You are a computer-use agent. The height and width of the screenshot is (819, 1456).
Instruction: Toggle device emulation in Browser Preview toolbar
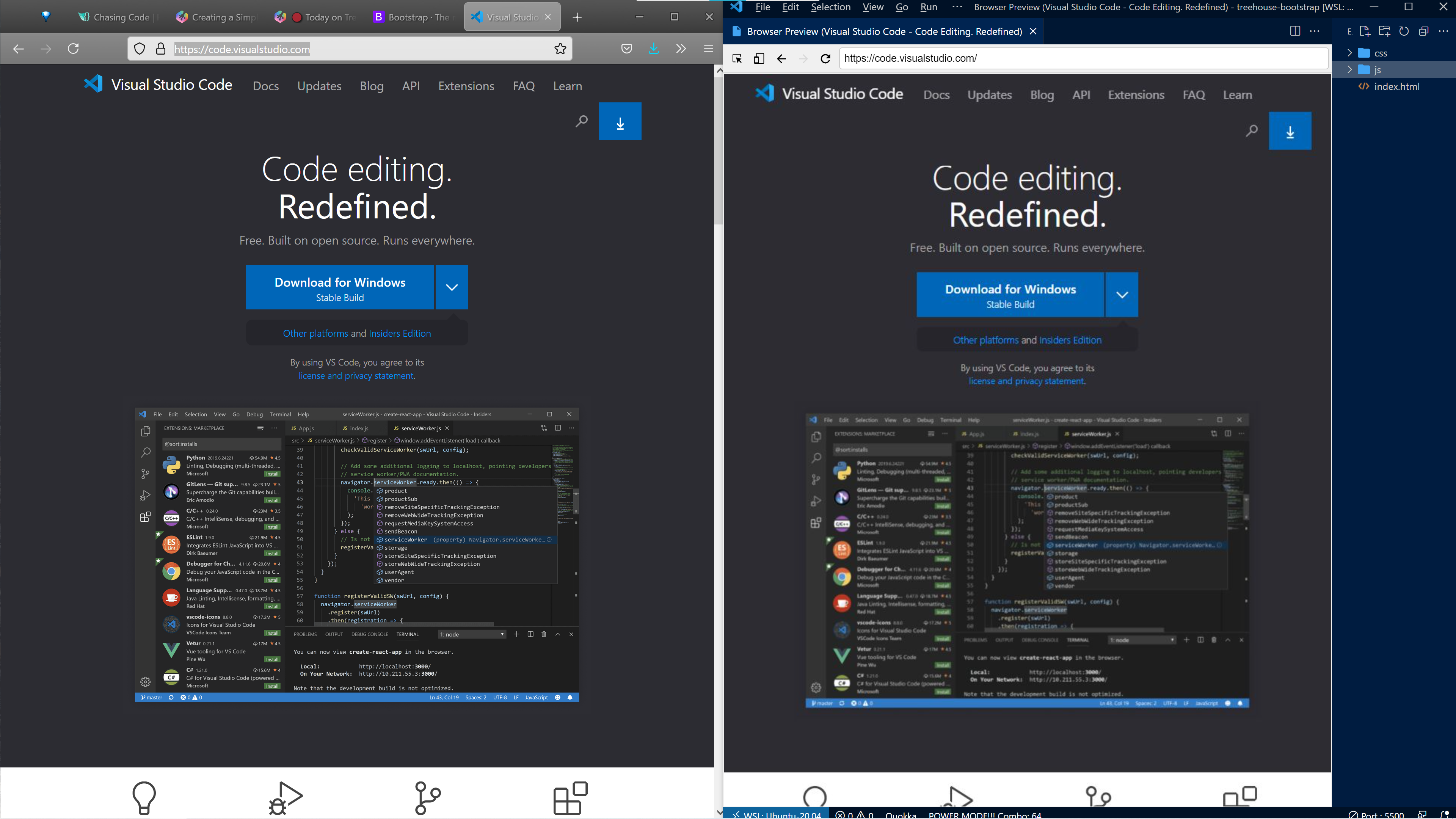click(x=759, y=58)
